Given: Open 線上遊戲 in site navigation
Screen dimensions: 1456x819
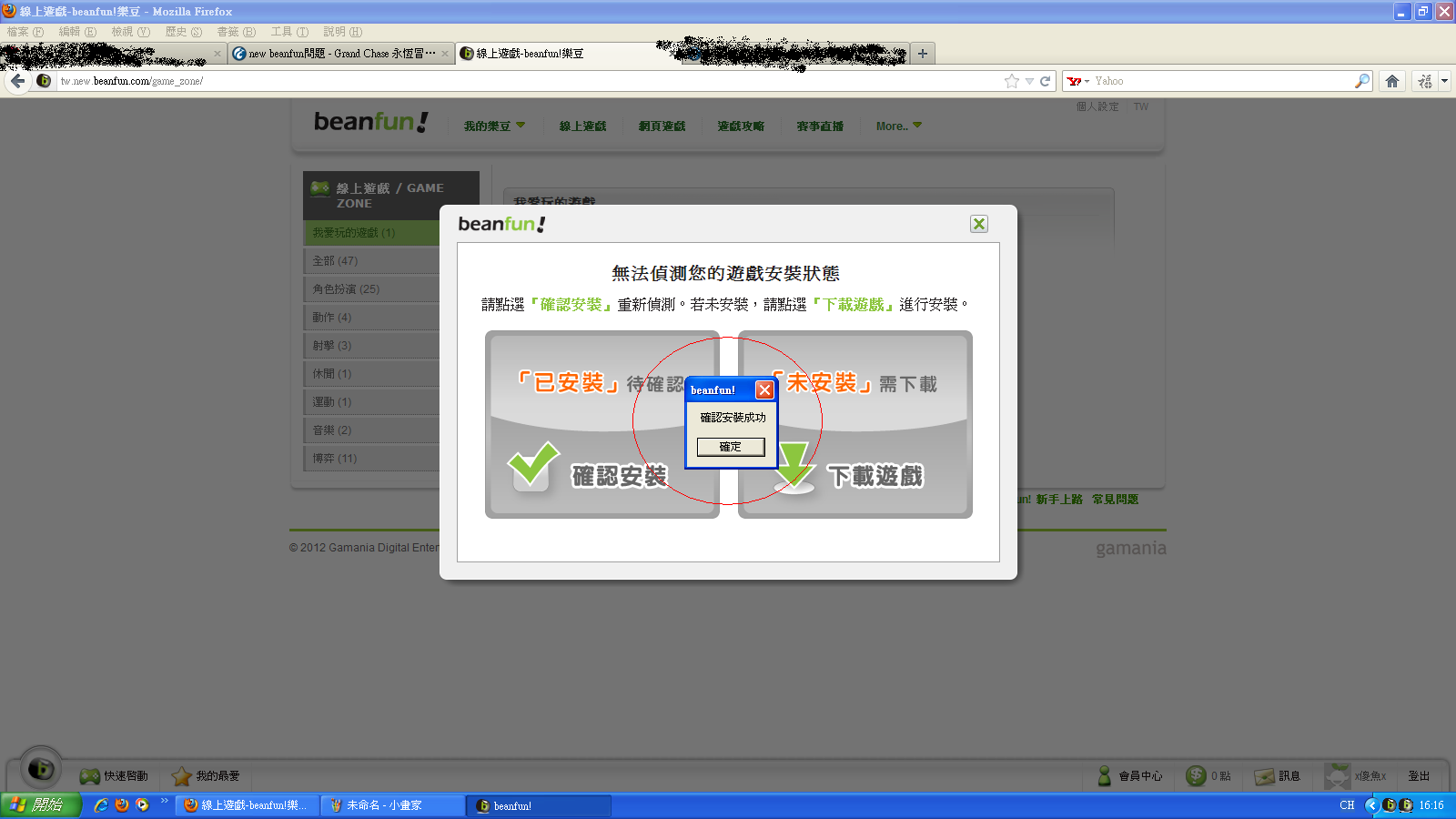Looking at the screenshot, I should 582,126.
